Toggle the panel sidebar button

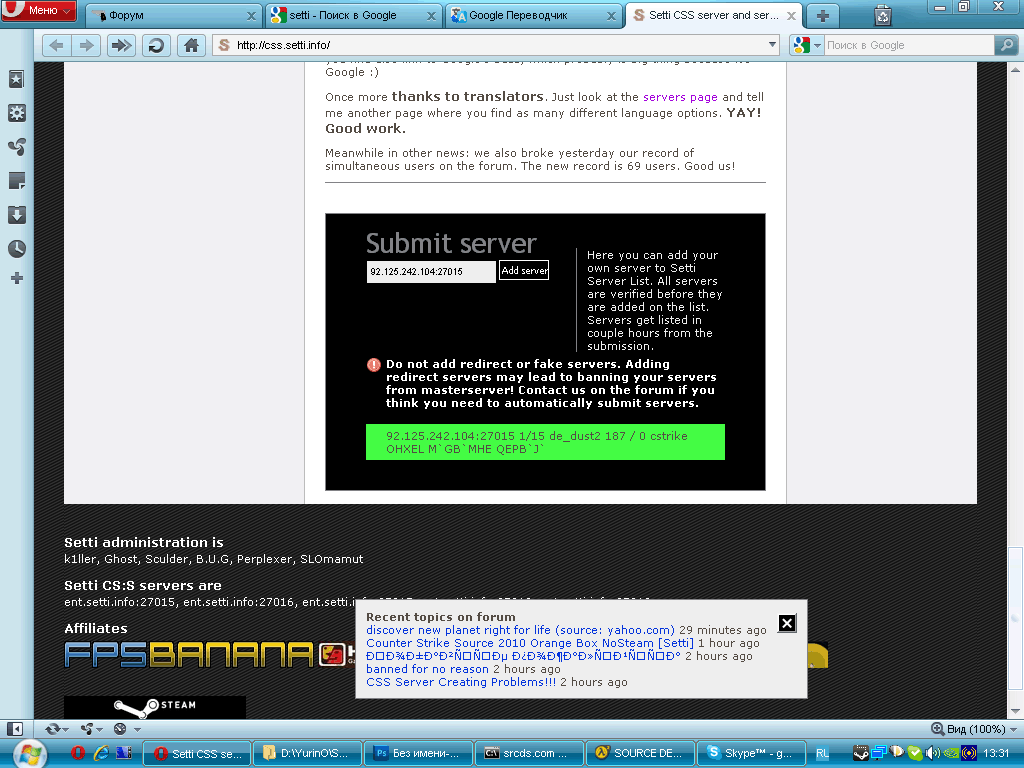(x=15, y=729)
